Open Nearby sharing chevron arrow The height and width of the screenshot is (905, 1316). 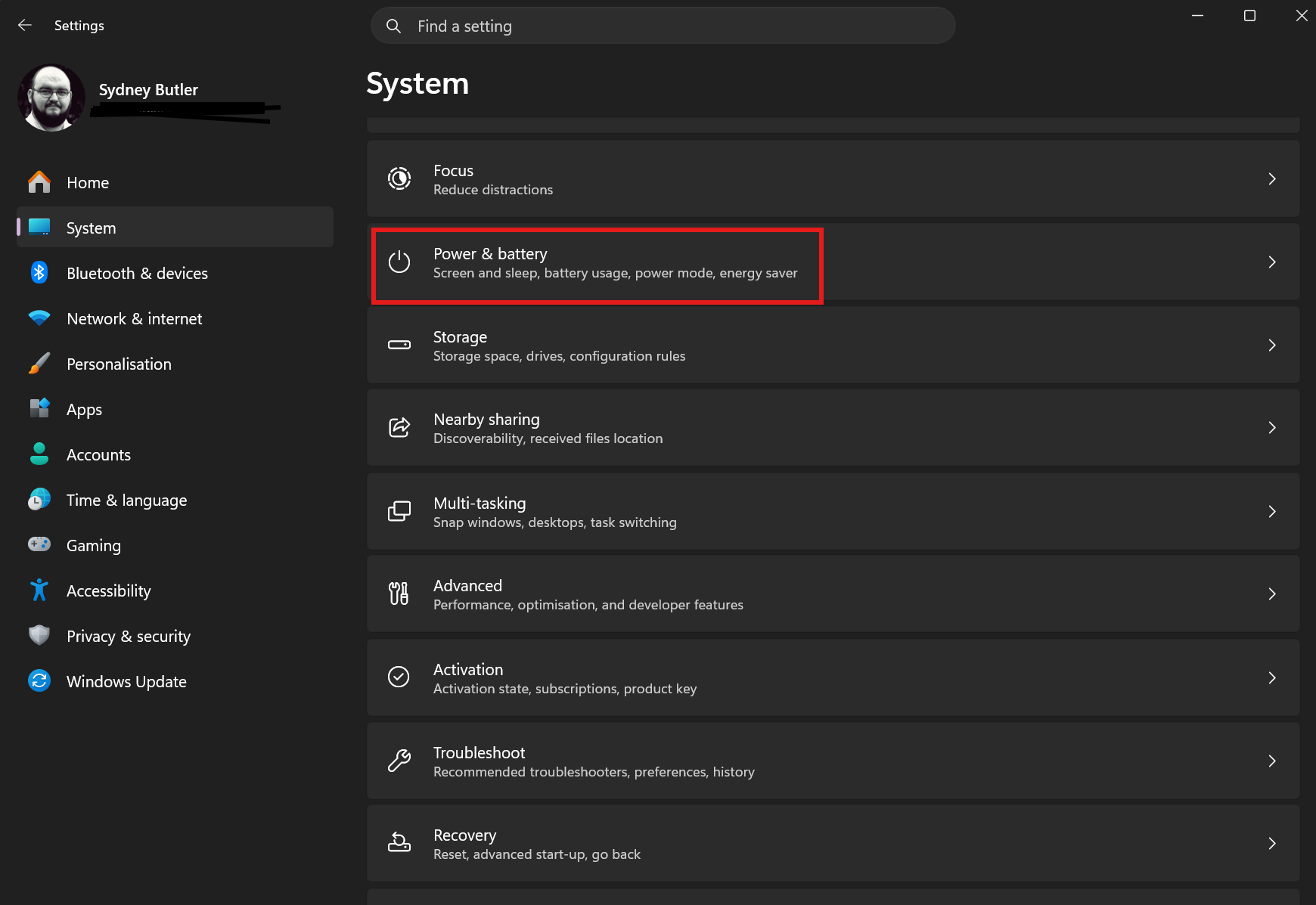coord(1272,428)
